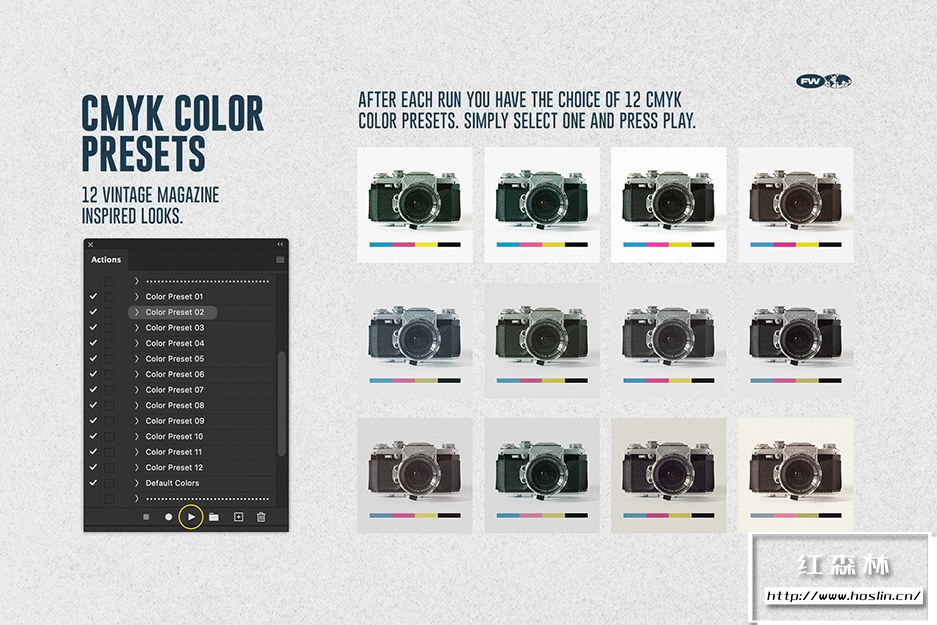The height and width of the screenshot is (625, 937).
Task: Select the Color Preset 12 action
Action: pyautogui.click(x=174, y=467)
